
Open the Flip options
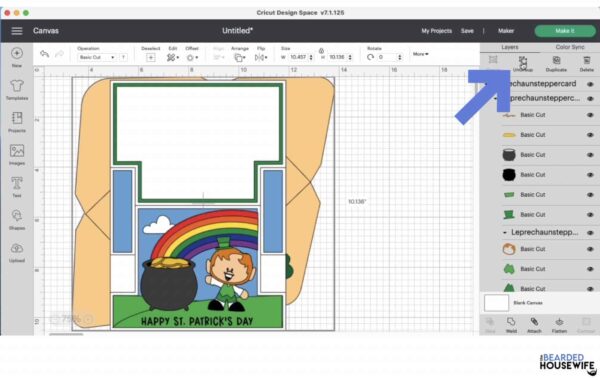click(261, 57)
